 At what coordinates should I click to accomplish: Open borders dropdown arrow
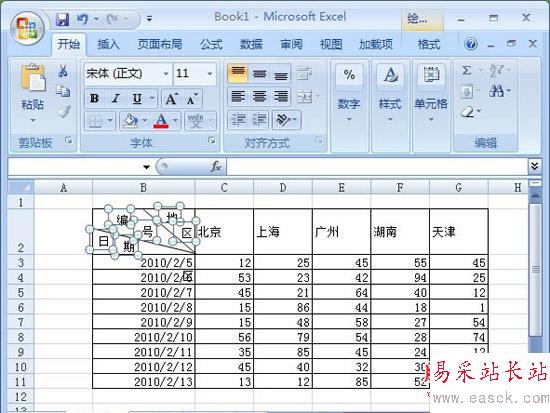pos(110,121)
